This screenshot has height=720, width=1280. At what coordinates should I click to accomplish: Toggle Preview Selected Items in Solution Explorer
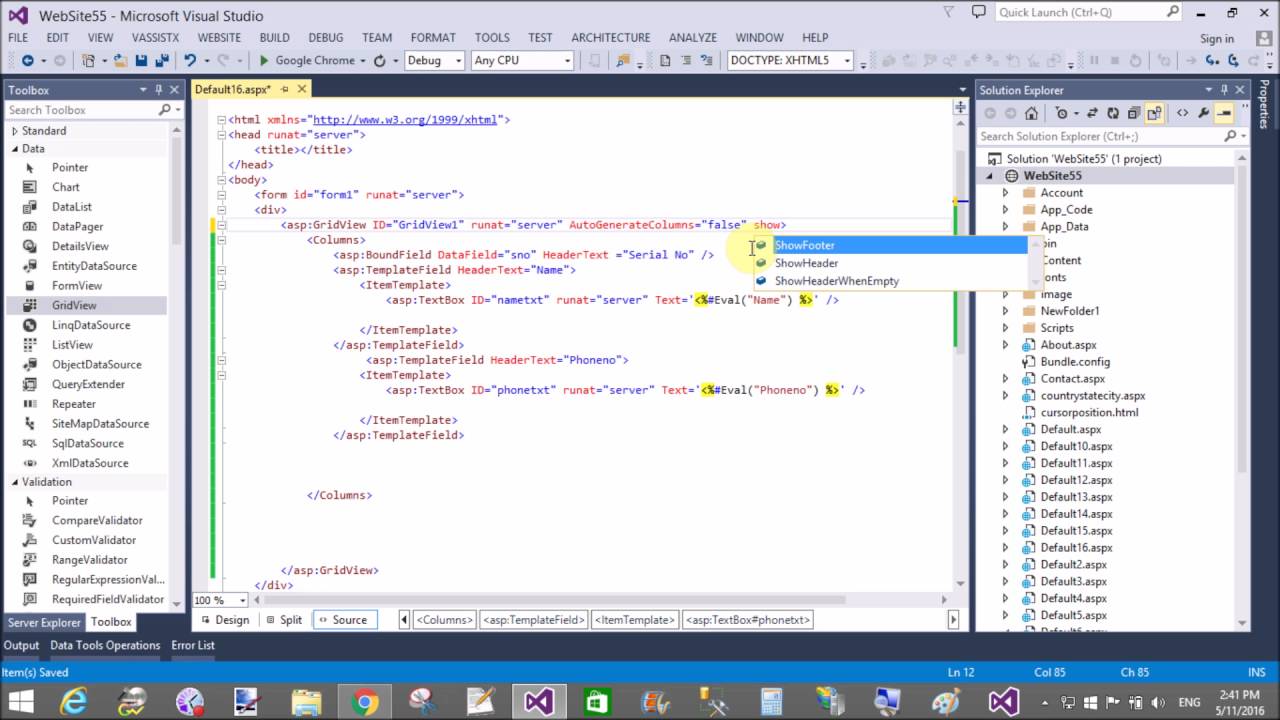pyautogui.click(x=1224, y=113)
